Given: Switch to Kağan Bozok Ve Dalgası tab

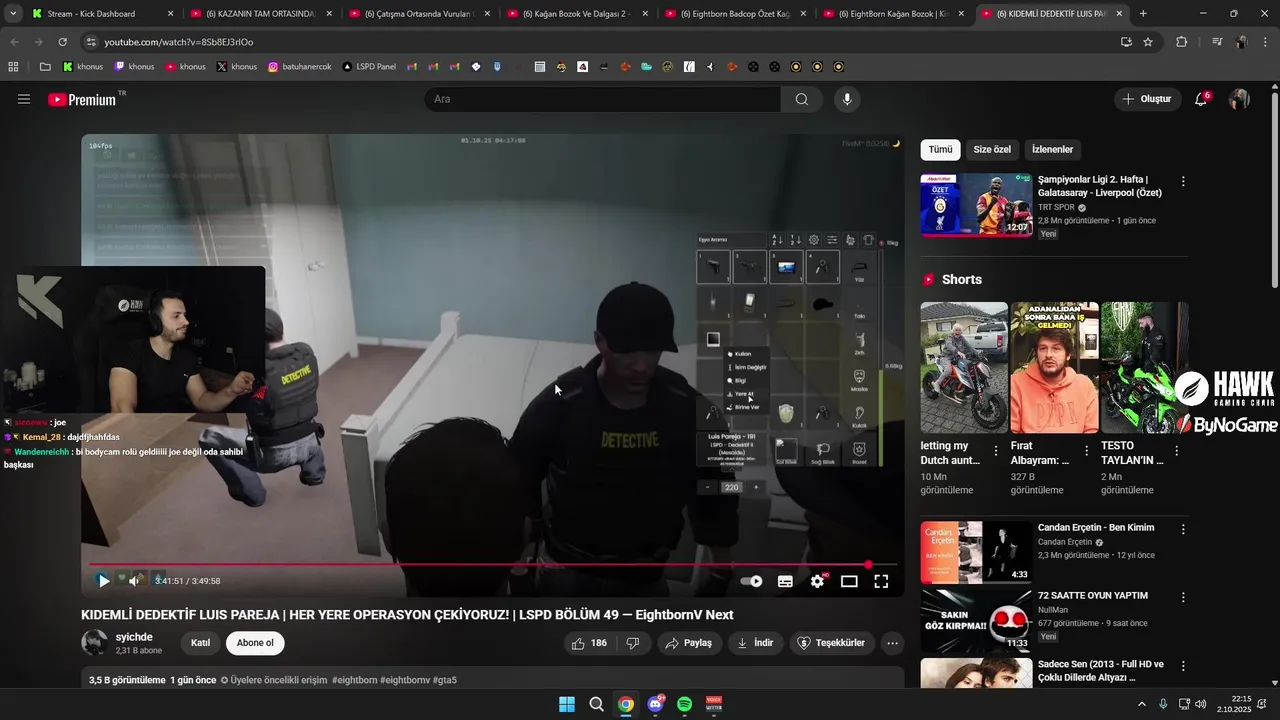Looking at the screenshot, I should [x=575, y=14].
